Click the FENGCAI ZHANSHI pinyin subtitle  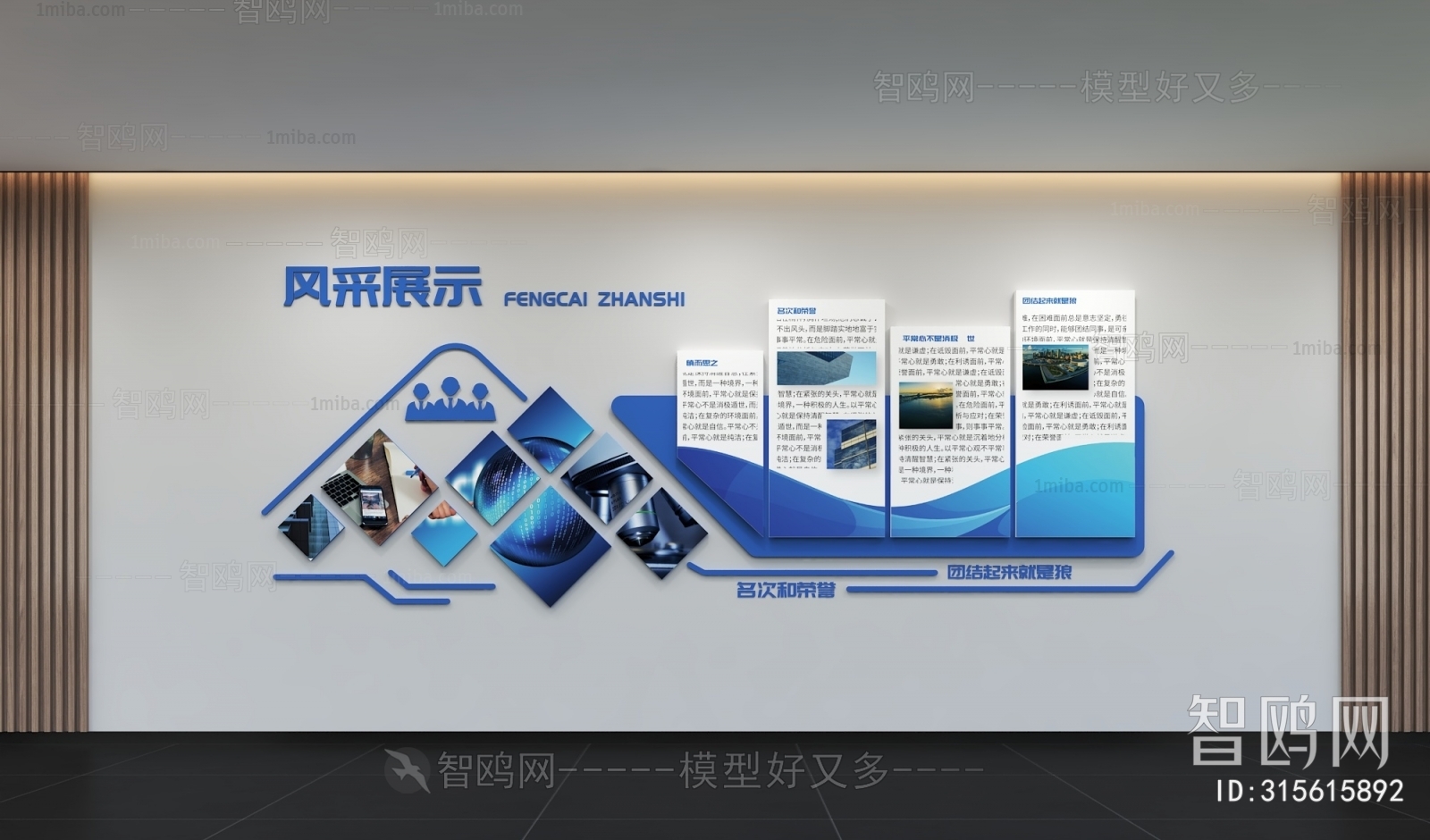(x=594, y=299)
